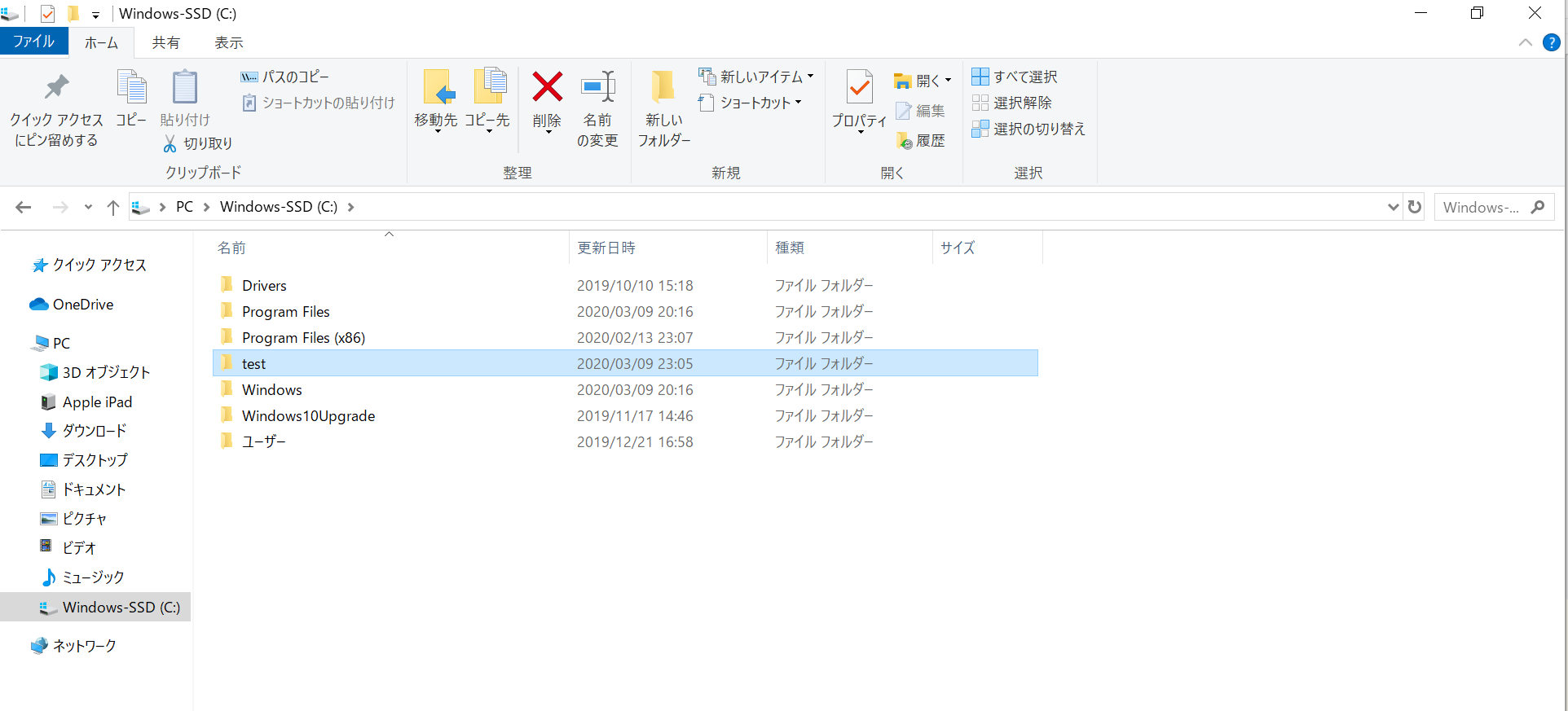This screenshot has width=1568, height=711.
Task: Click 選択解除 (Select none)
Action: click(1011, 103)
